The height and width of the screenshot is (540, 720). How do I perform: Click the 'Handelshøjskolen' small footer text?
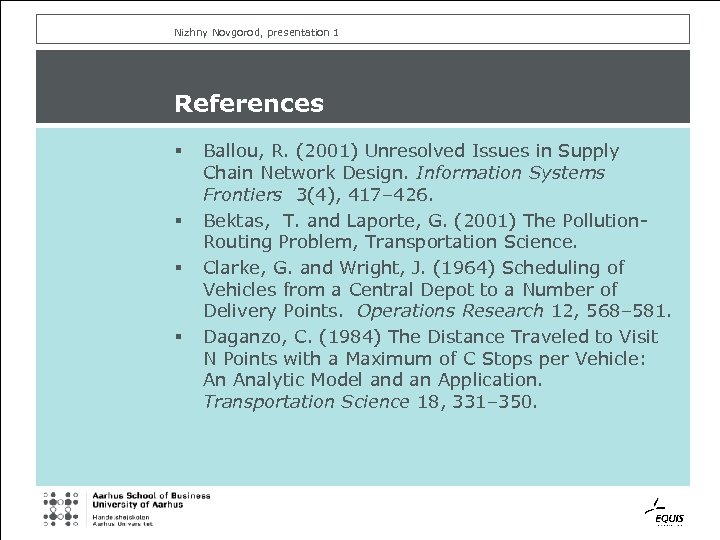[x=121, y=518]
